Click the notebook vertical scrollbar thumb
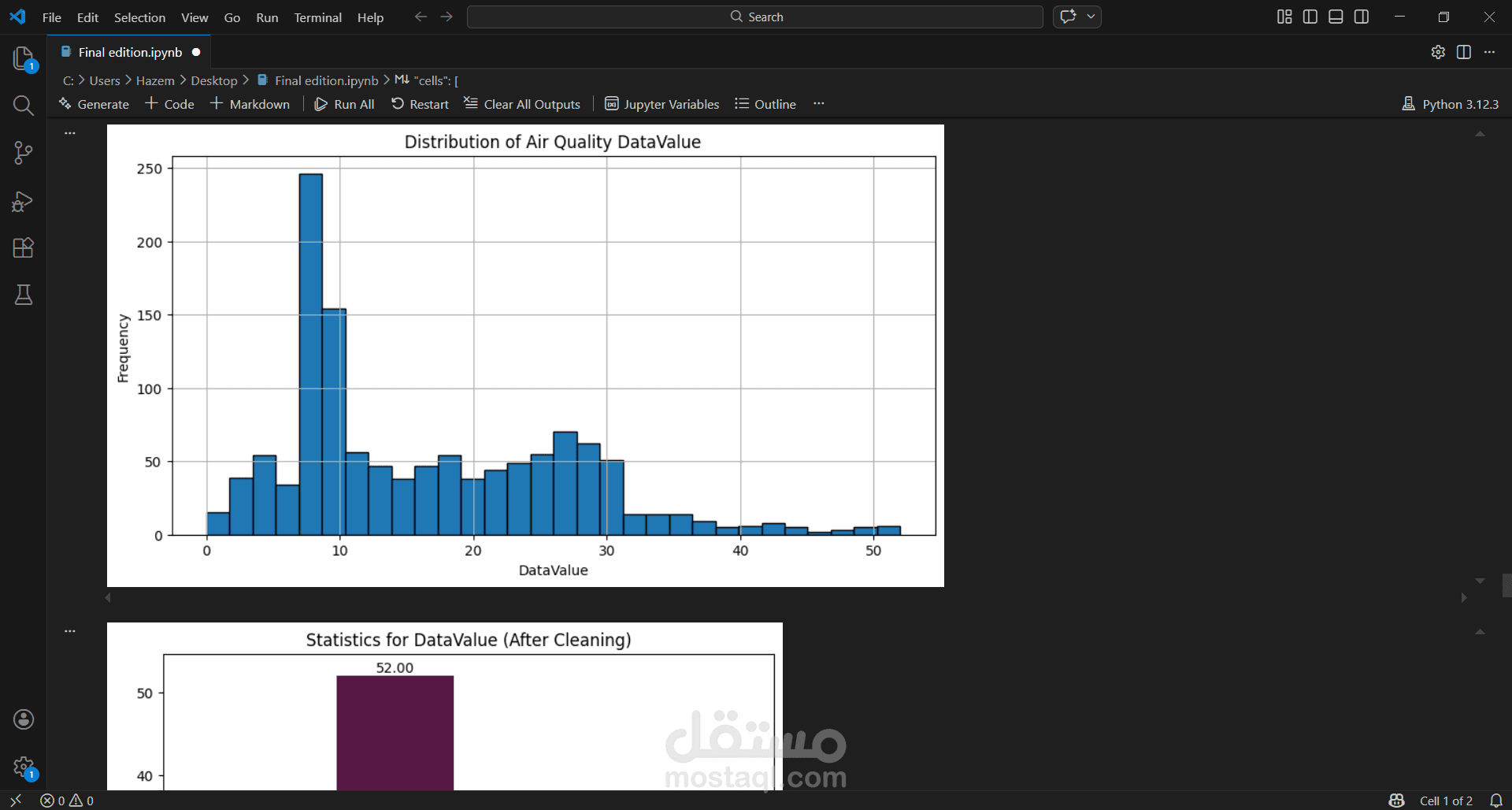This screenshot has height=810, width=1512. 1506,585
